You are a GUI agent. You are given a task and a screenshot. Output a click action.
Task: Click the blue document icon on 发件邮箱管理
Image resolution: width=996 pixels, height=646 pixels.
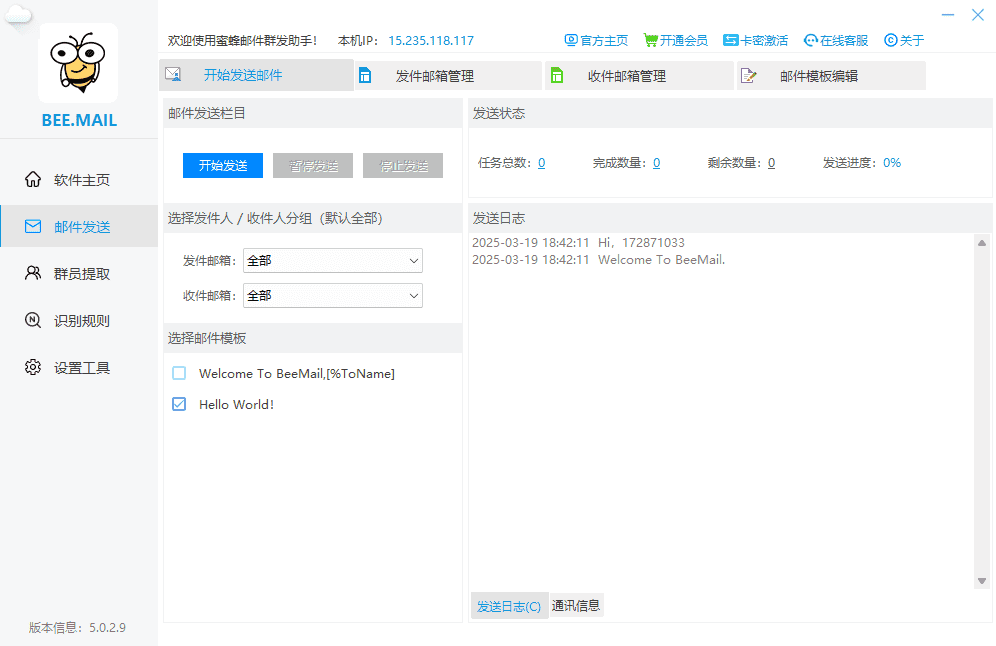pos(365,76)
